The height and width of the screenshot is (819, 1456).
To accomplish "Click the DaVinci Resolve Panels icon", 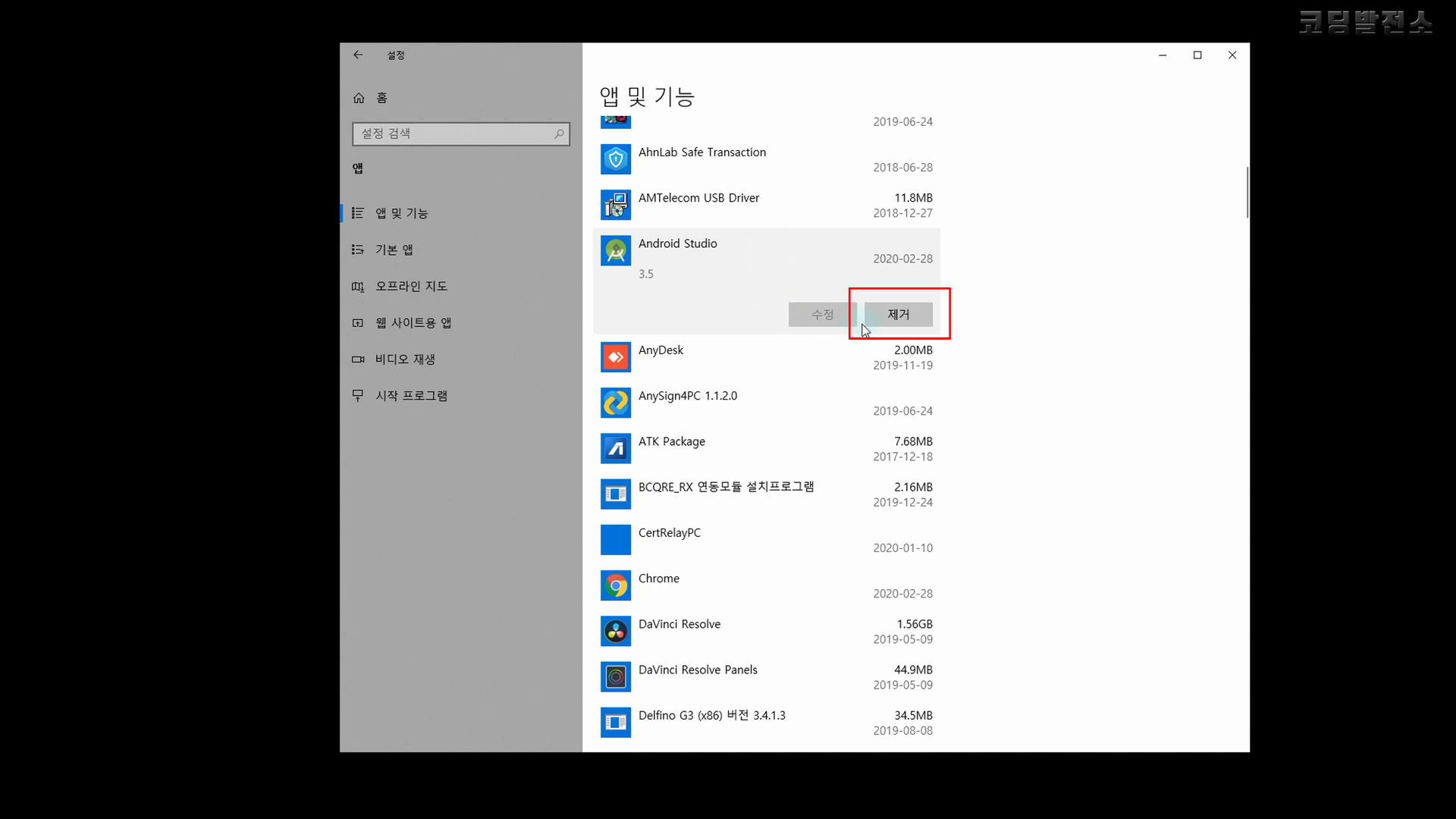I will click(615, 676).
